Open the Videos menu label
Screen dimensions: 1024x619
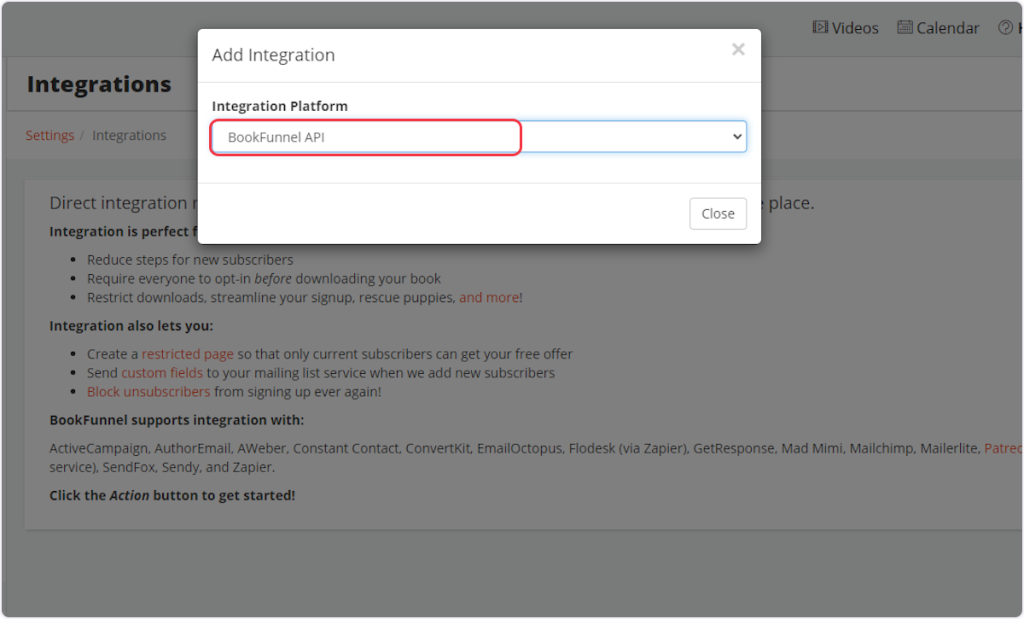coord(855,28)
